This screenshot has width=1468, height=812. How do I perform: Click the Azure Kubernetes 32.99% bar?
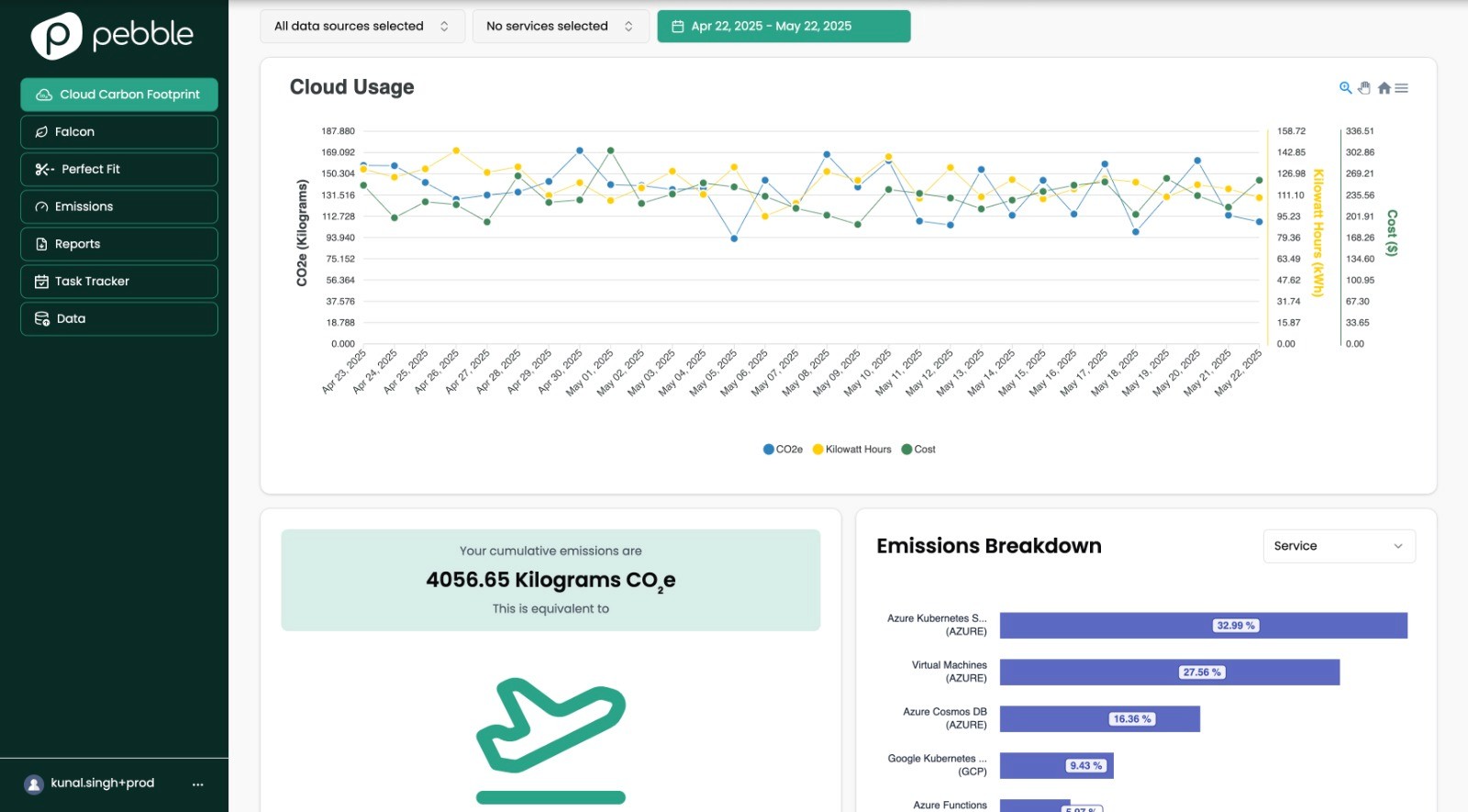coord(1203,626)
